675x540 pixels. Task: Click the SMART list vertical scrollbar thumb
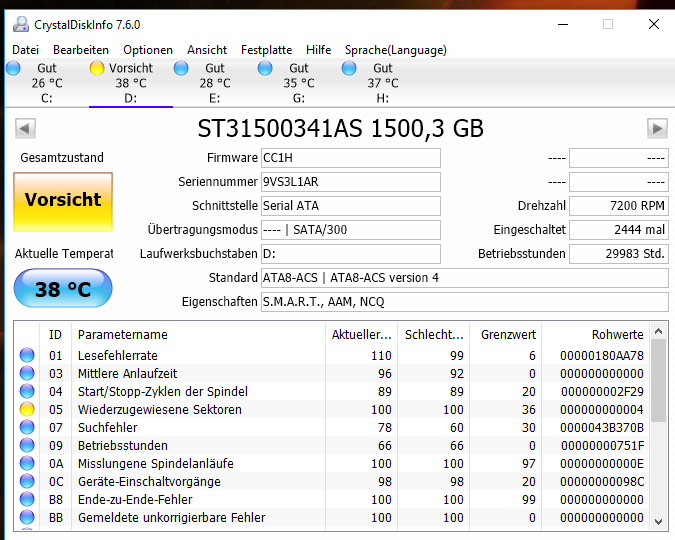pyautogui.click(x=658, y=381)
